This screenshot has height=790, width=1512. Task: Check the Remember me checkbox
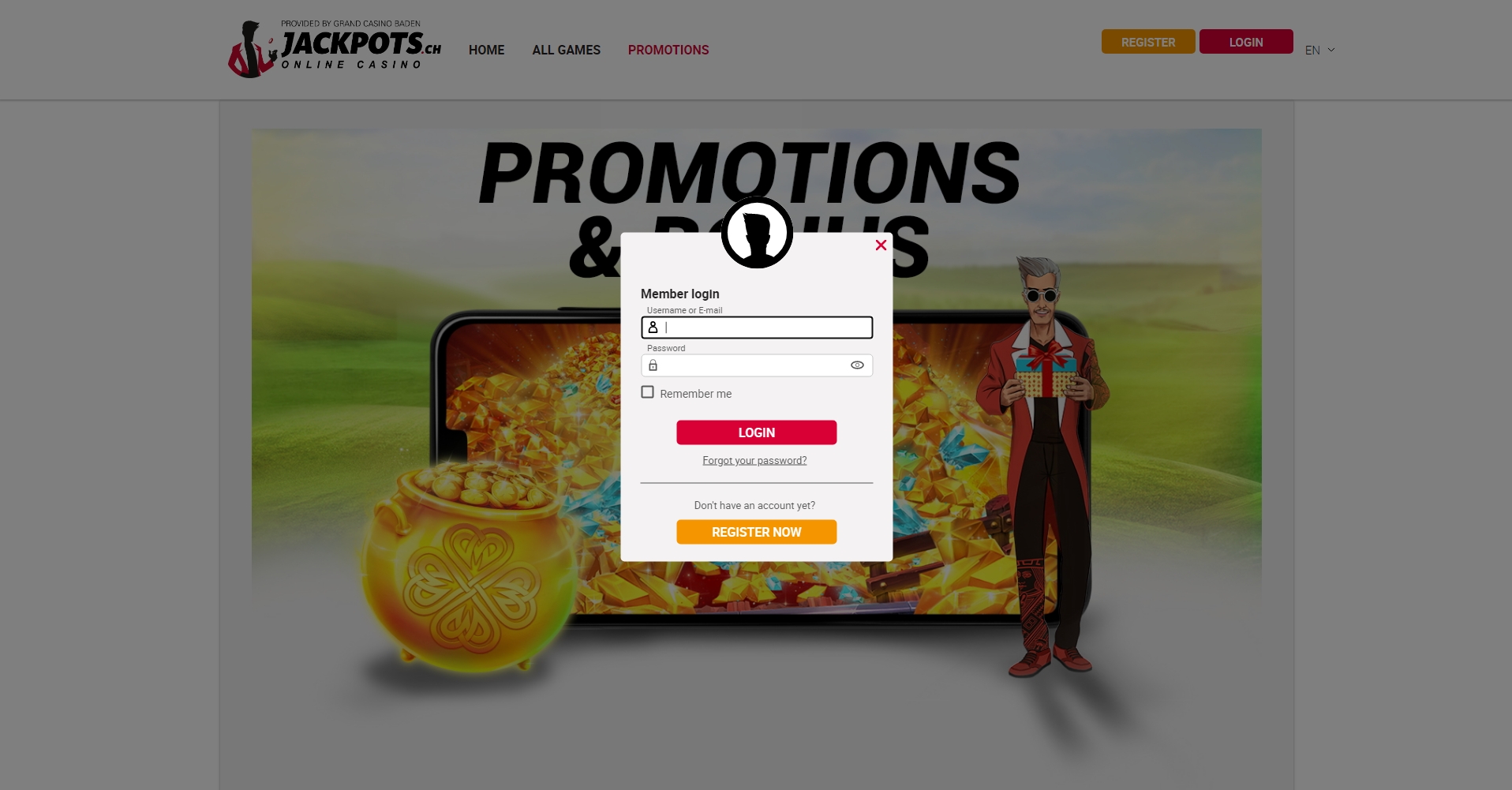[x=647, y=392]
